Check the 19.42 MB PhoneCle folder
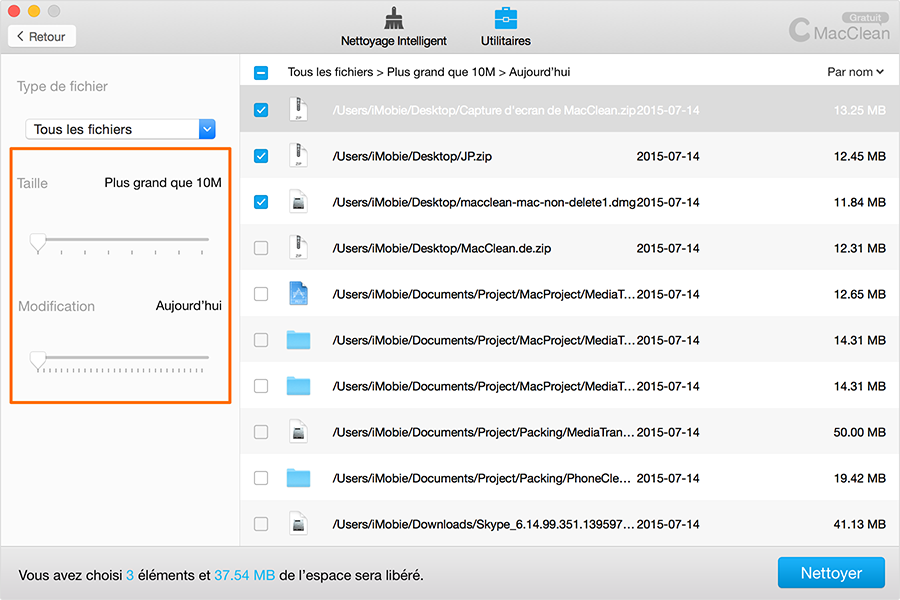900x600 pixels. click(261, 478)
